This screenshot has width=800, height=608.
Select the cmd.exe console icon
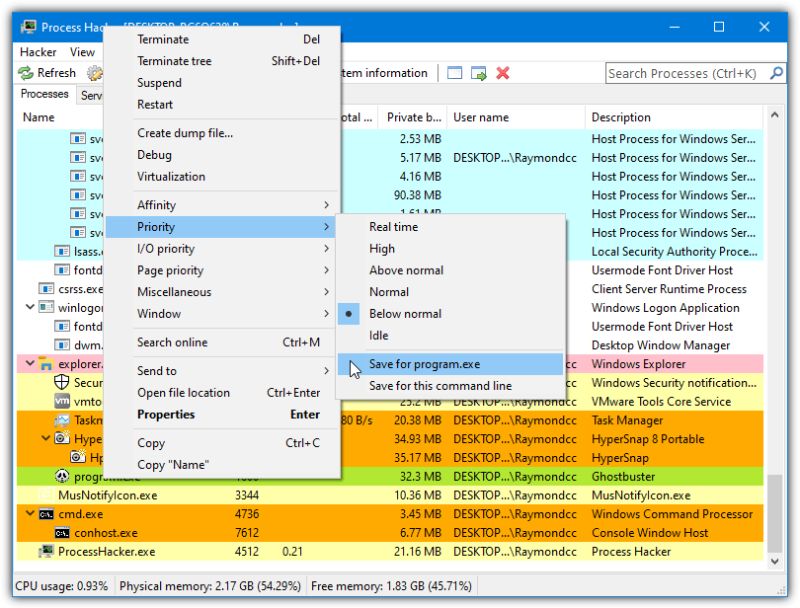(46, 514)
